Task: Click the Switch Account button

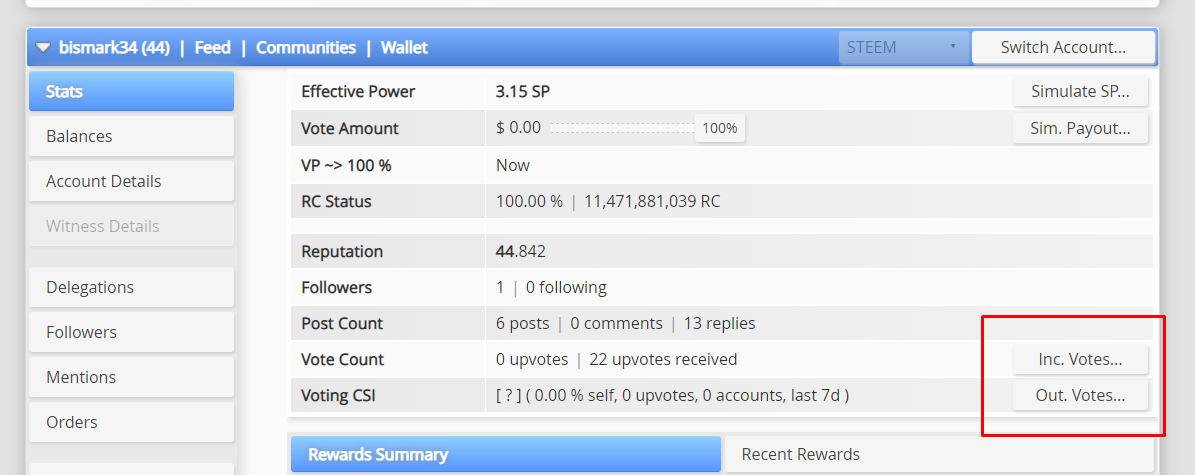Action: [x=1063, y=47]
